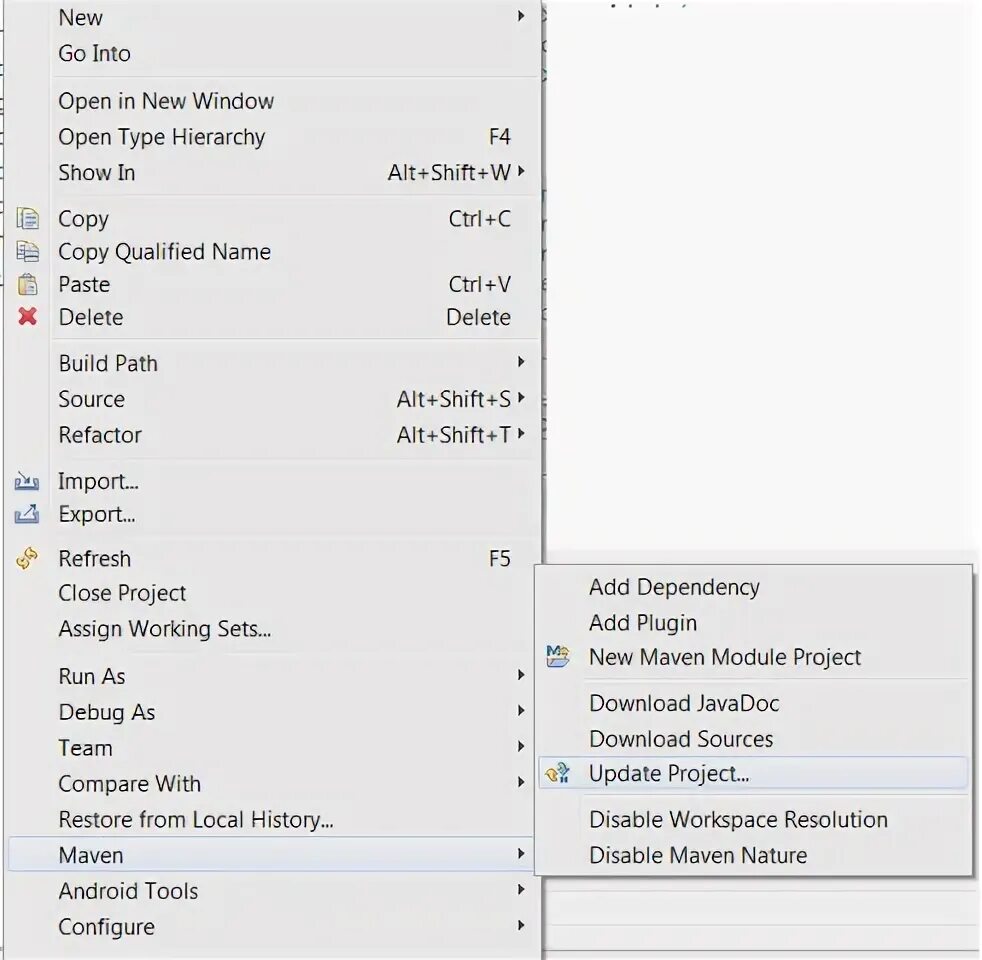The width and height of the screenshot is (982, 960).
Task: Expand the New submenu arrow
Action: point(520,16)
